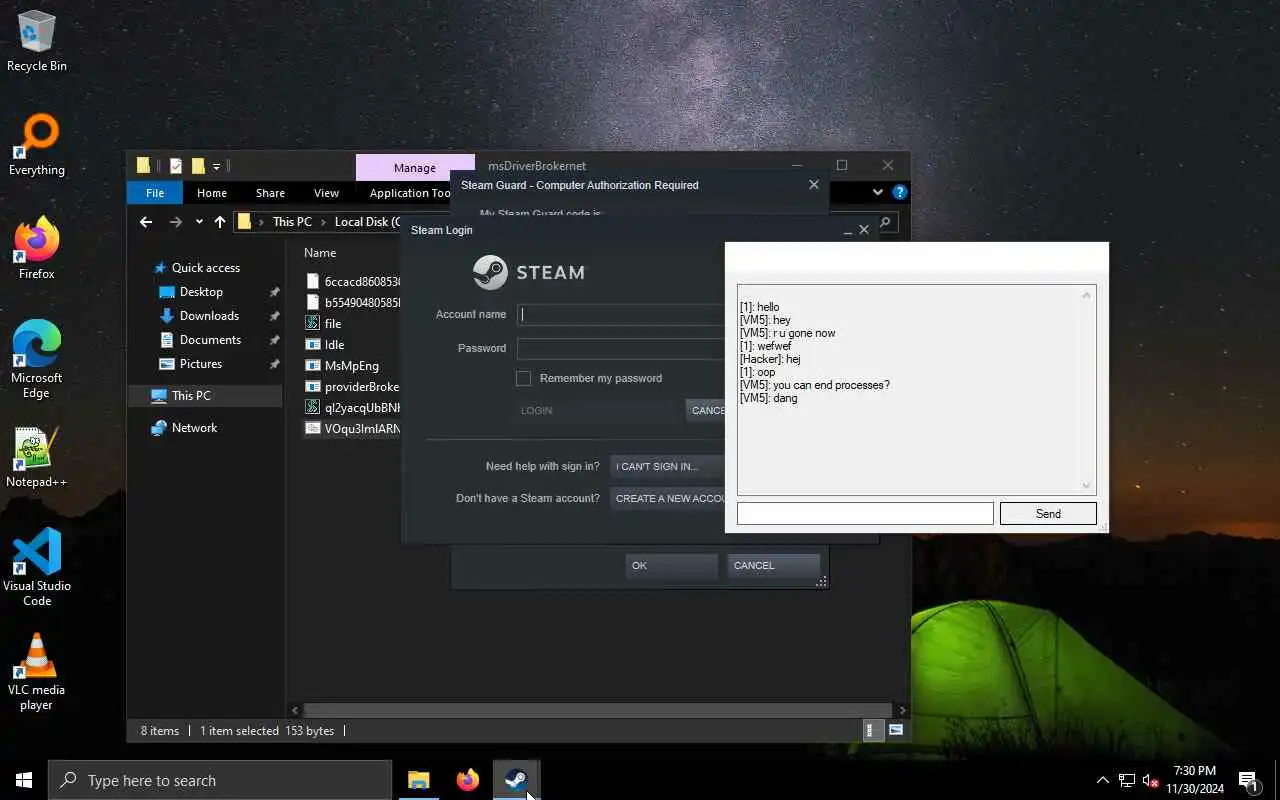Screen dimensions: 1280x800
Task: Open recent locations dropdown in File Explorer
Action: pyautogui.click(x=199, y=222)
